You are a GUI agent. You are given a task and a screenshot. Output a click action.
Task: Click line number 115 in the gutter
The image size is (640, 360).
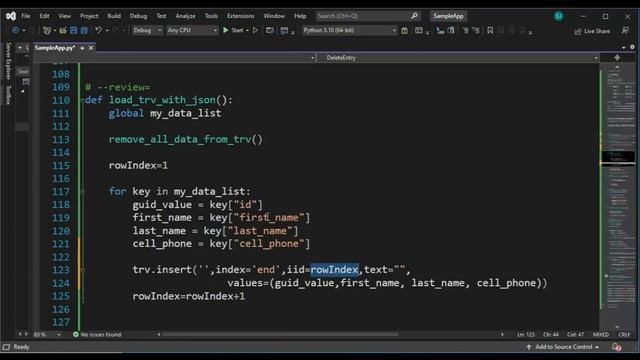coord(61,166)
